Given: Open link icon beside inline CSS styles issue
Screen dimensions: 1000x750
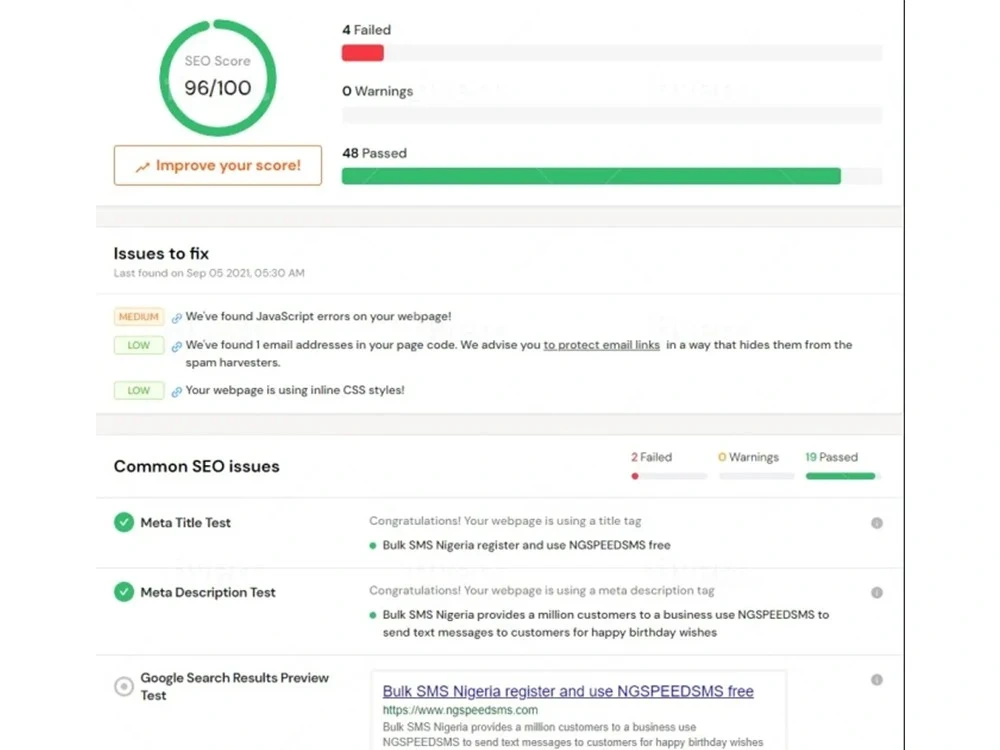Looking at the screenshot, I should [177, 392].
